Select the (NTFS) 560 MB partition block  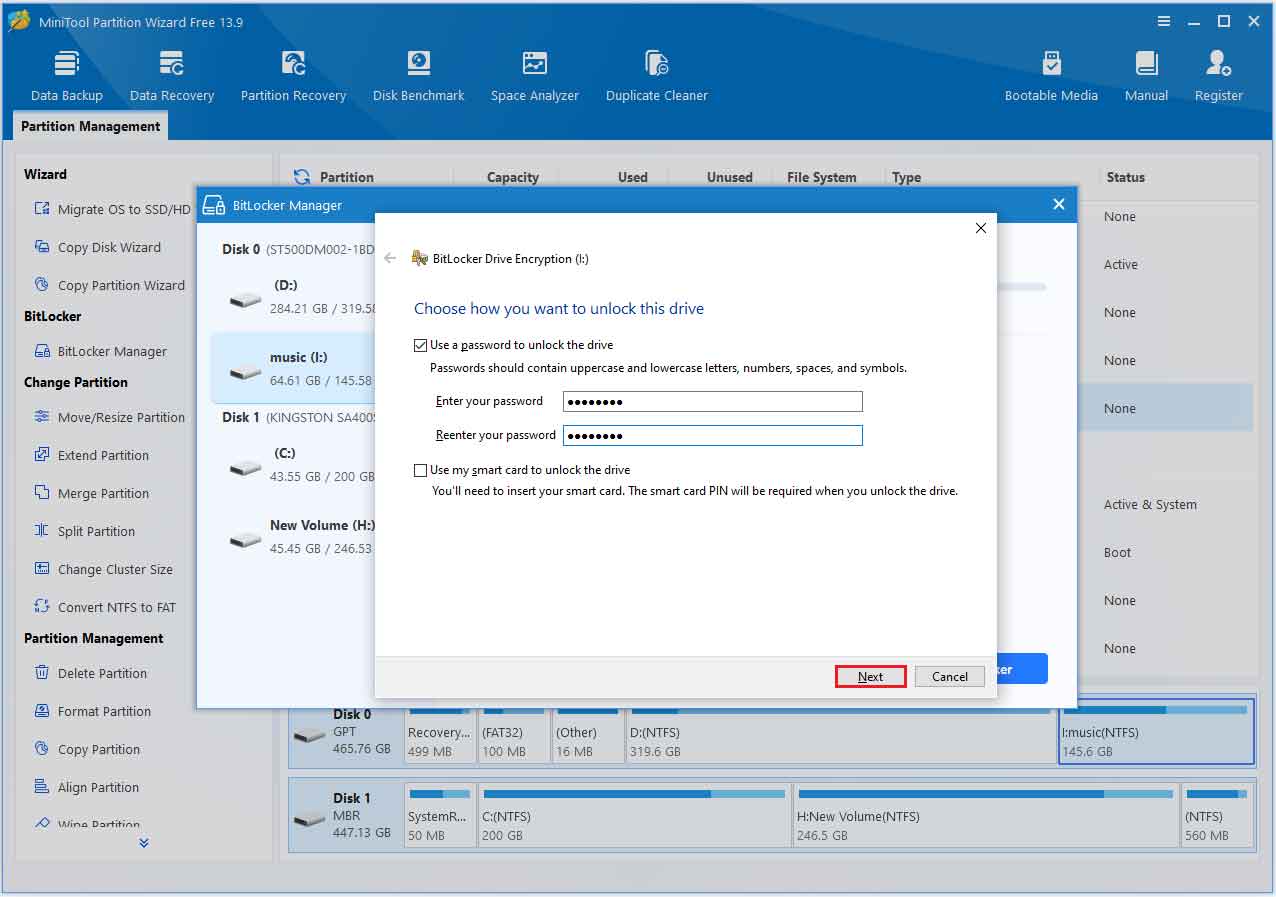tap(1217, 816)
